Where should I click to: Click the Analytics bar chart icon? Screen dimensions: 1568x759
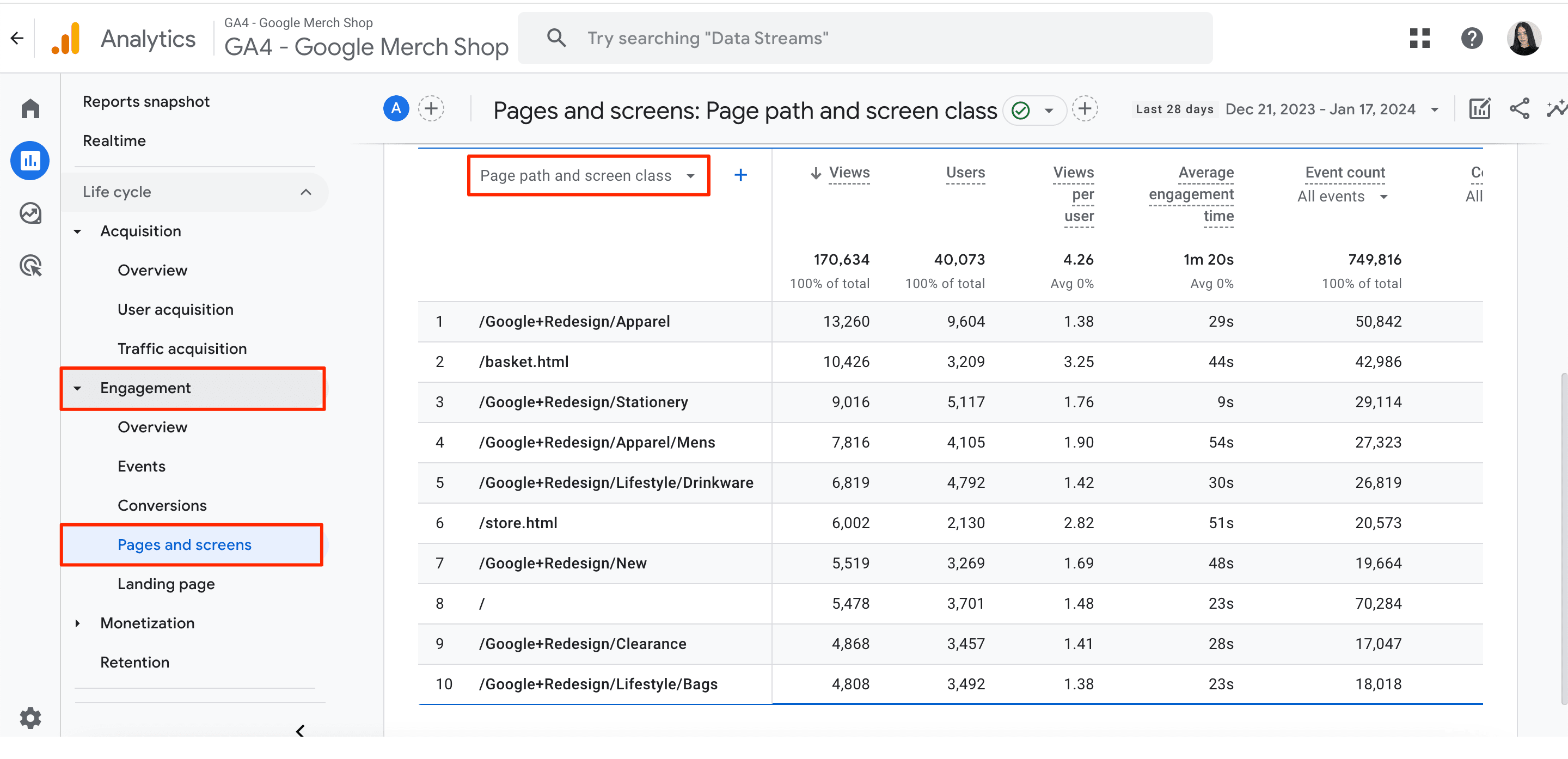68,37
